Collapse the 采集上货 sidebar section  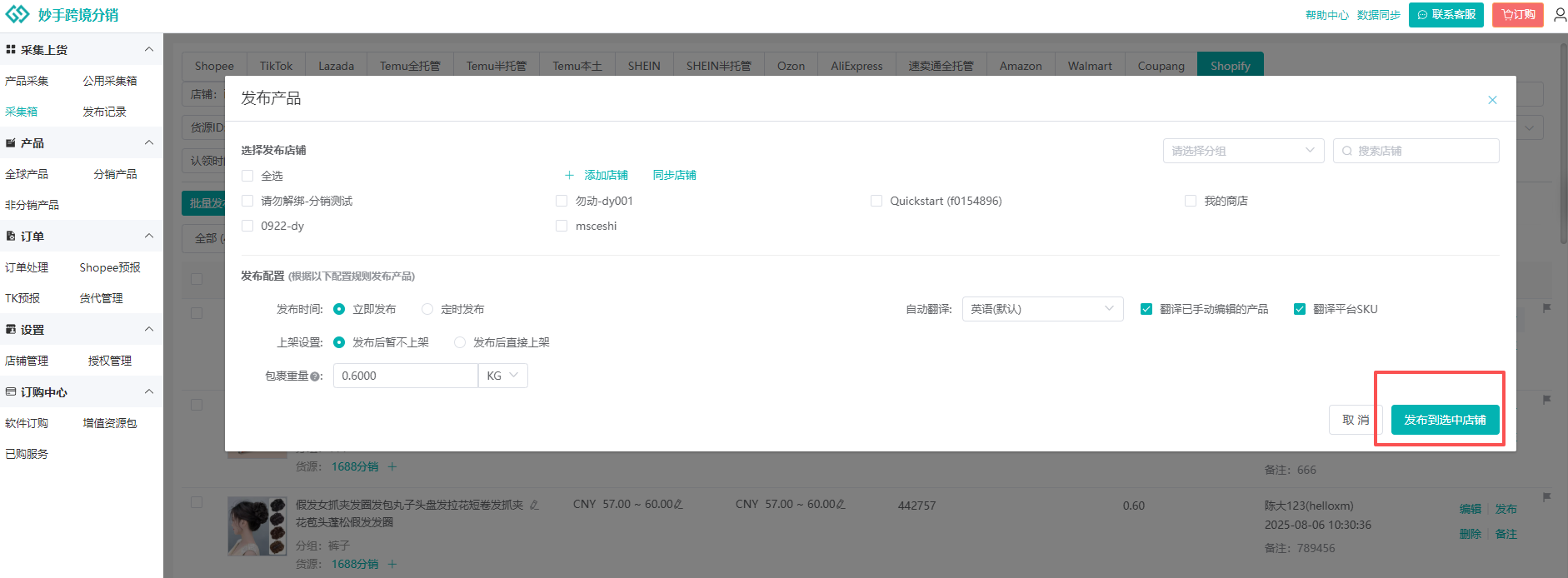pyautogui.click(x=149, y=50)
